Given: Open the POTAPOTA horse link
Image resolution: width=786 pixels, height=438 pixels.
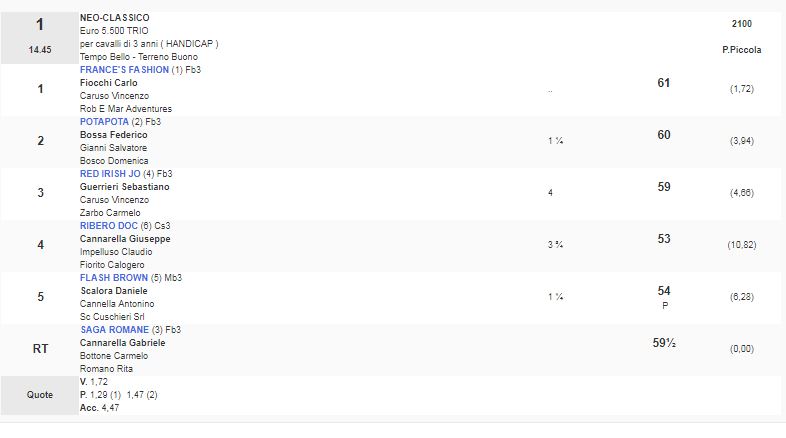Looking at the screenshot, I should [x=104, y=122].
